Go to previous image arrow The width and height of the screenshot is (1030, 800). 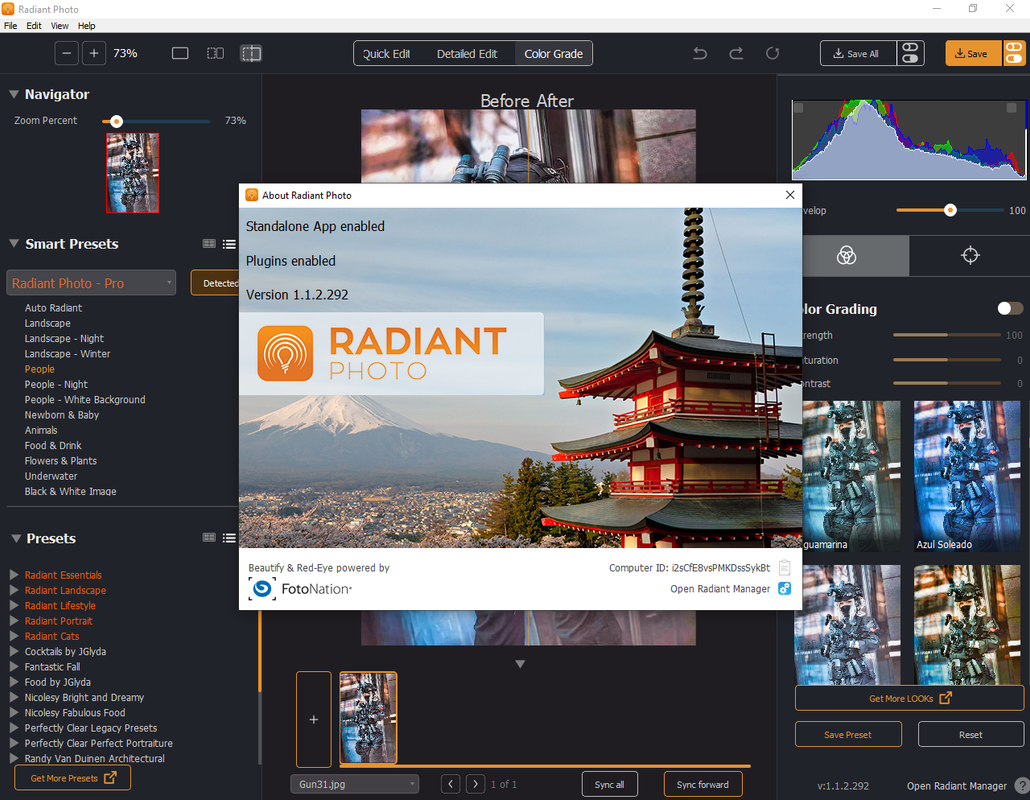pyautogui.click(x=451, y=784)
